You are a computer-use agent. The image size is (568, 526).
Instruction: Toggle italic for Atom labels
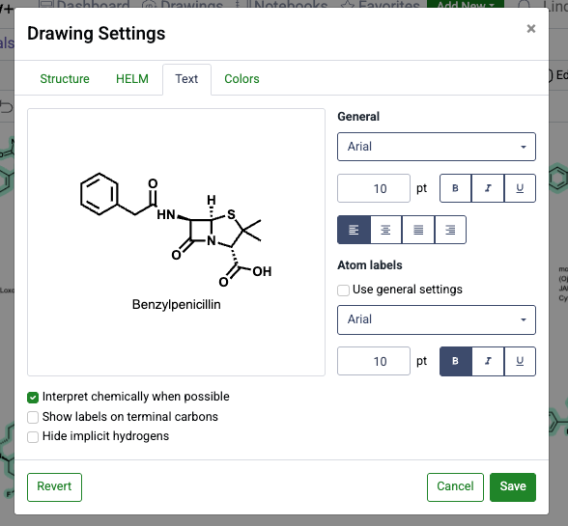click(488, 361)
